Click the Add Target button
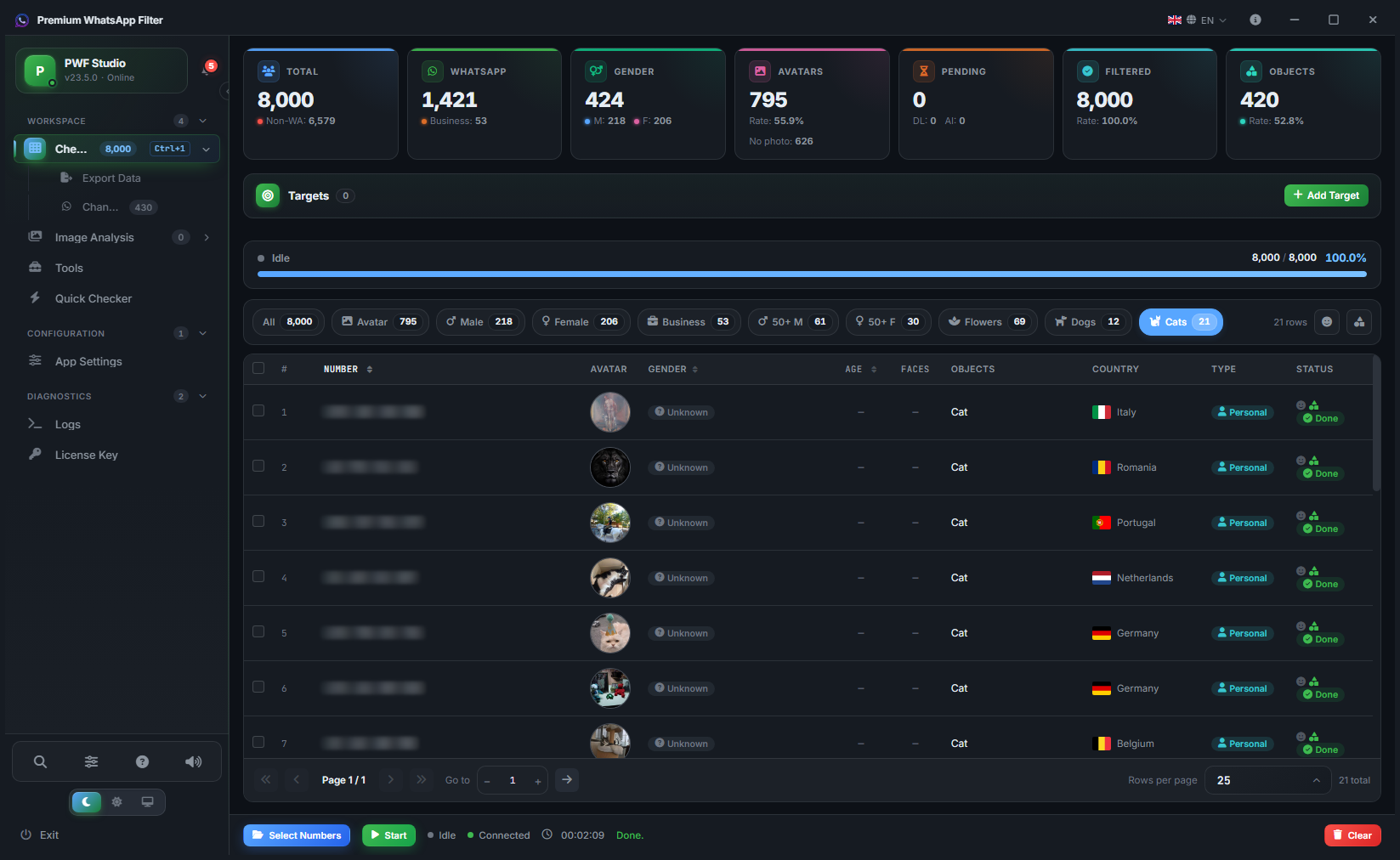The image size is (1400, 860). (1326, 195)
